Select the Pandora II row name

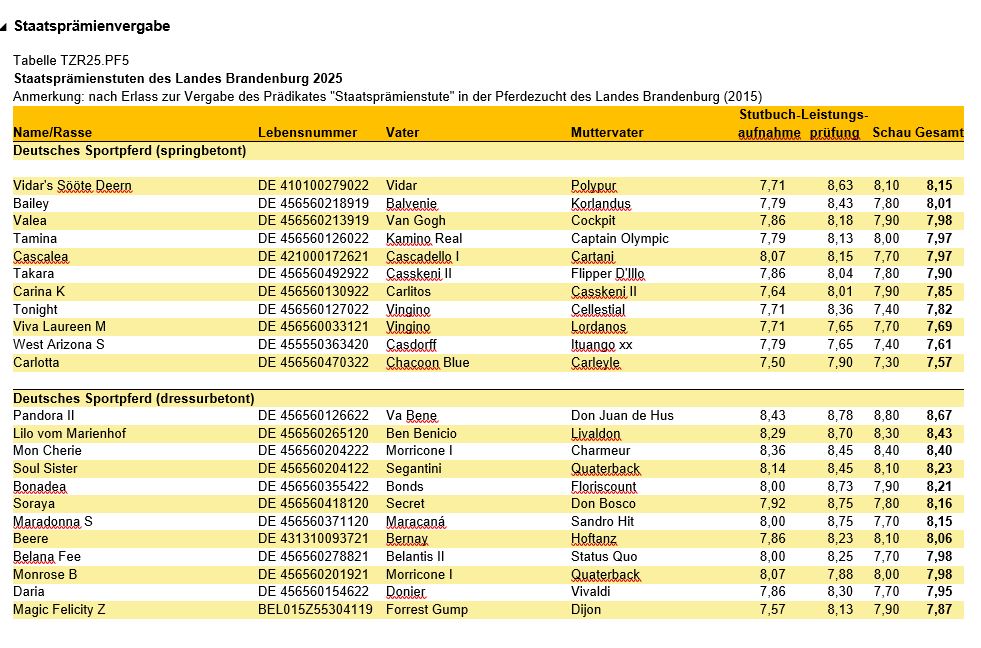44,415
